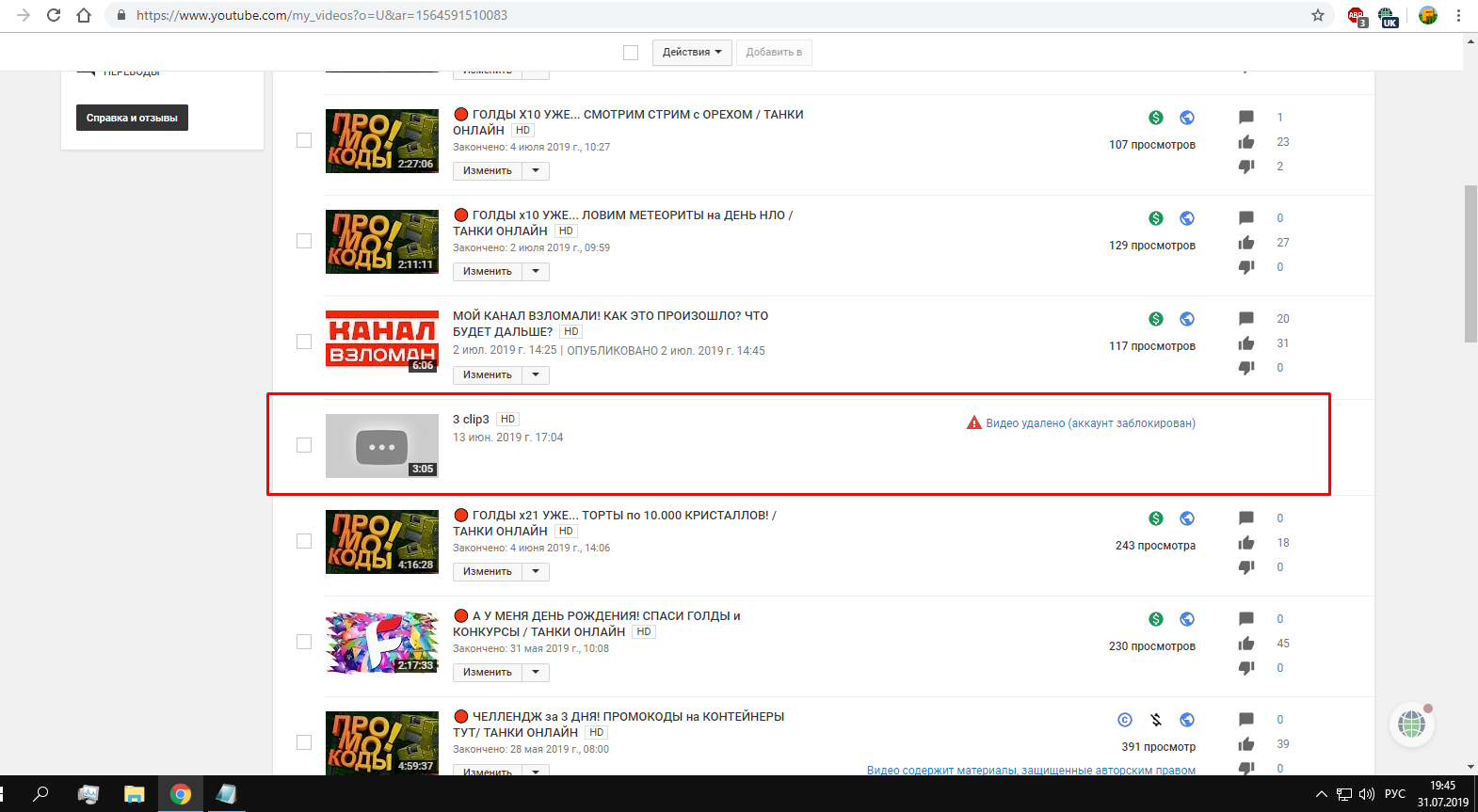
Task: Open Adblock extension icon
Action: (1357, 16)
